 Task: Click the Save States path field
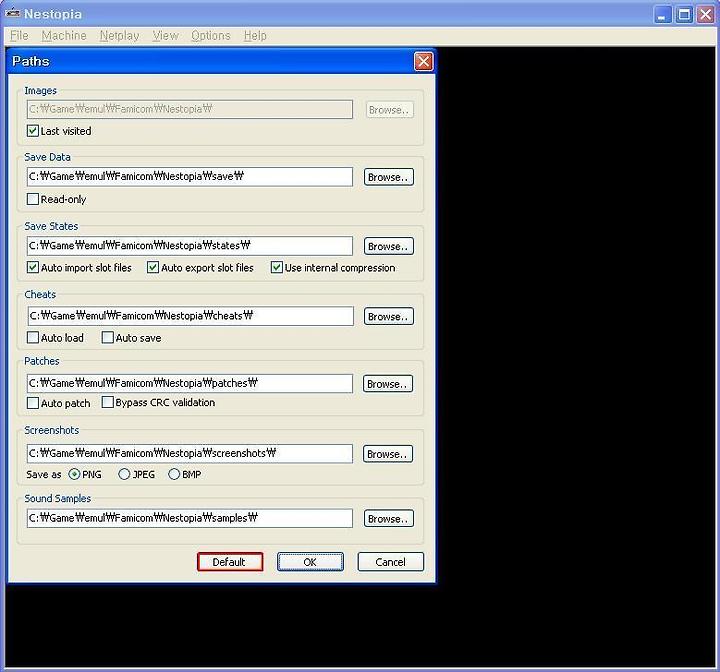190,246
